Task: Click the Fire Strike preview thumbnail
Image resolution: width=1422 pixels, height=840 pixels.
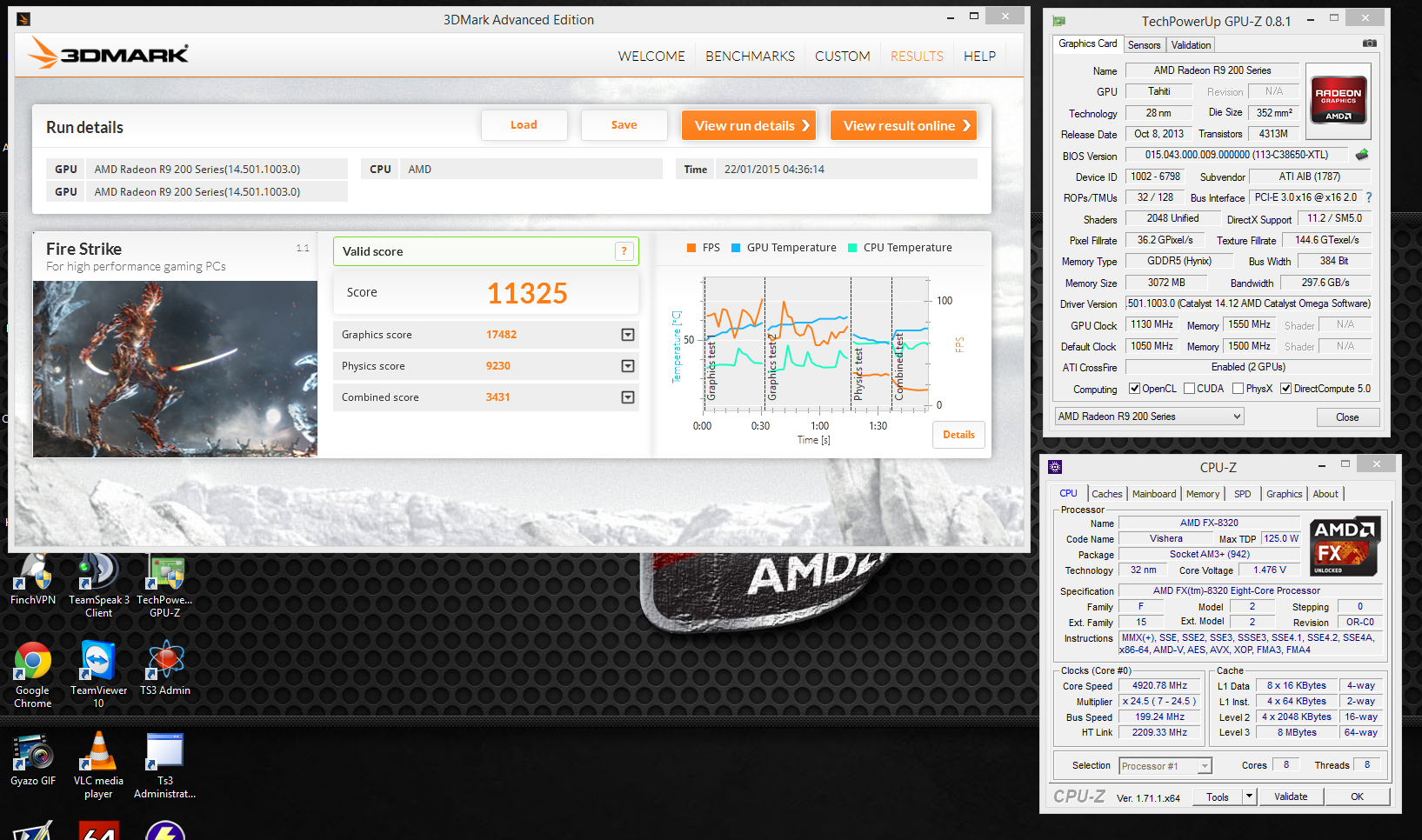Action: 175,369
